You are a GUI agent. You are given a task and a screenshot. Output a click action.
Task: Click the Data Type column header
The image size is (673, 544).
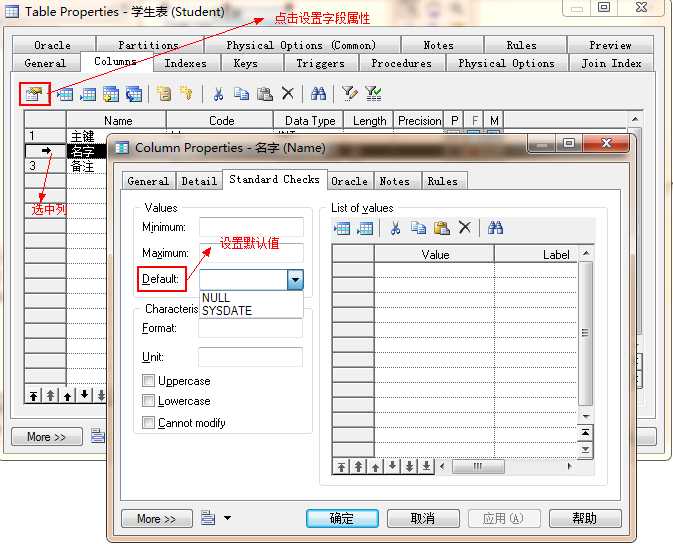(309, 121)
